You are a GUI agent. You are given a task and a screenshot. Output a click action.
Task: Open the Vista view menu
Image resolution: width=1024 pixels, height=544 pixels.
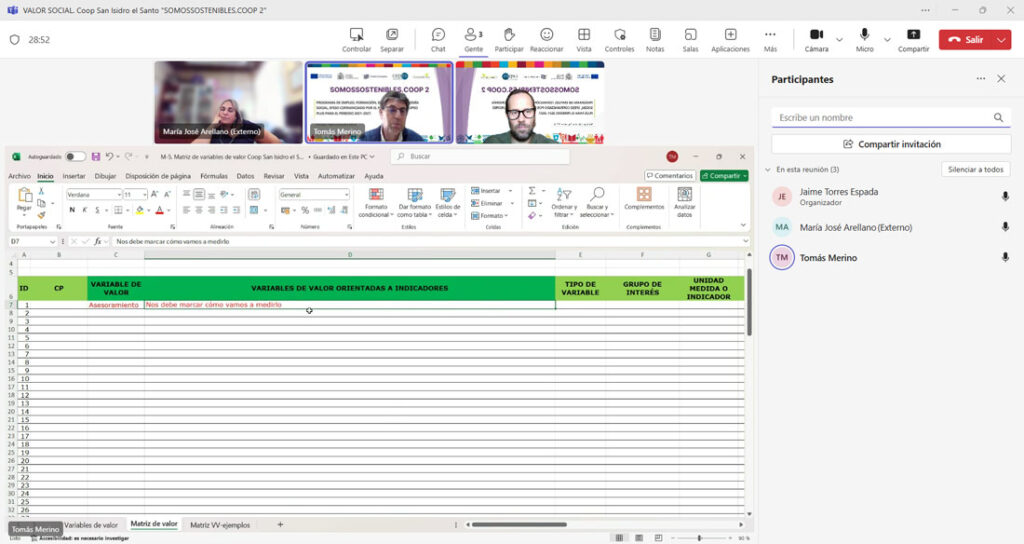coord(583,39)
